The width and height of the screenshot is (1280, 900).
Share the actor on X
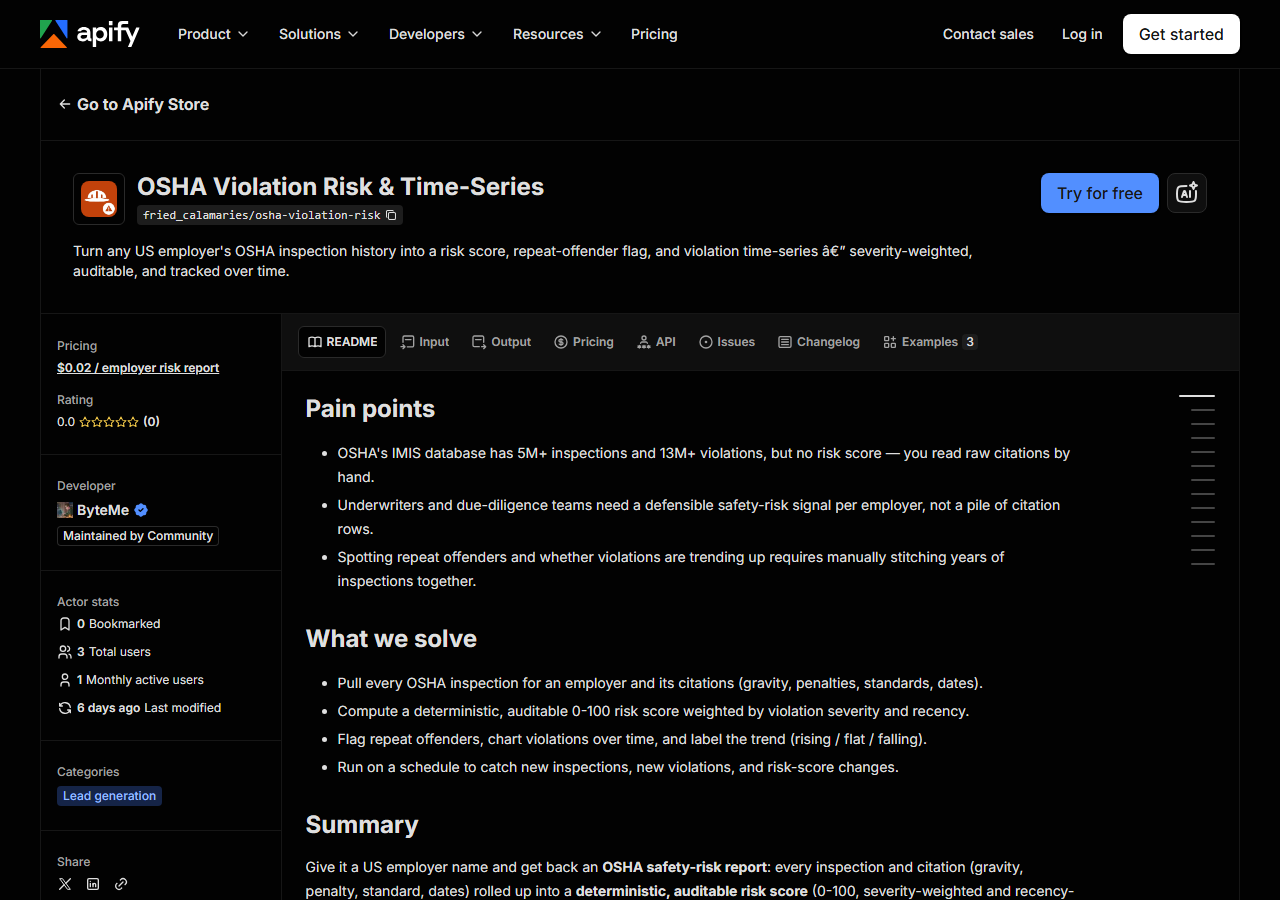(65, 884)
